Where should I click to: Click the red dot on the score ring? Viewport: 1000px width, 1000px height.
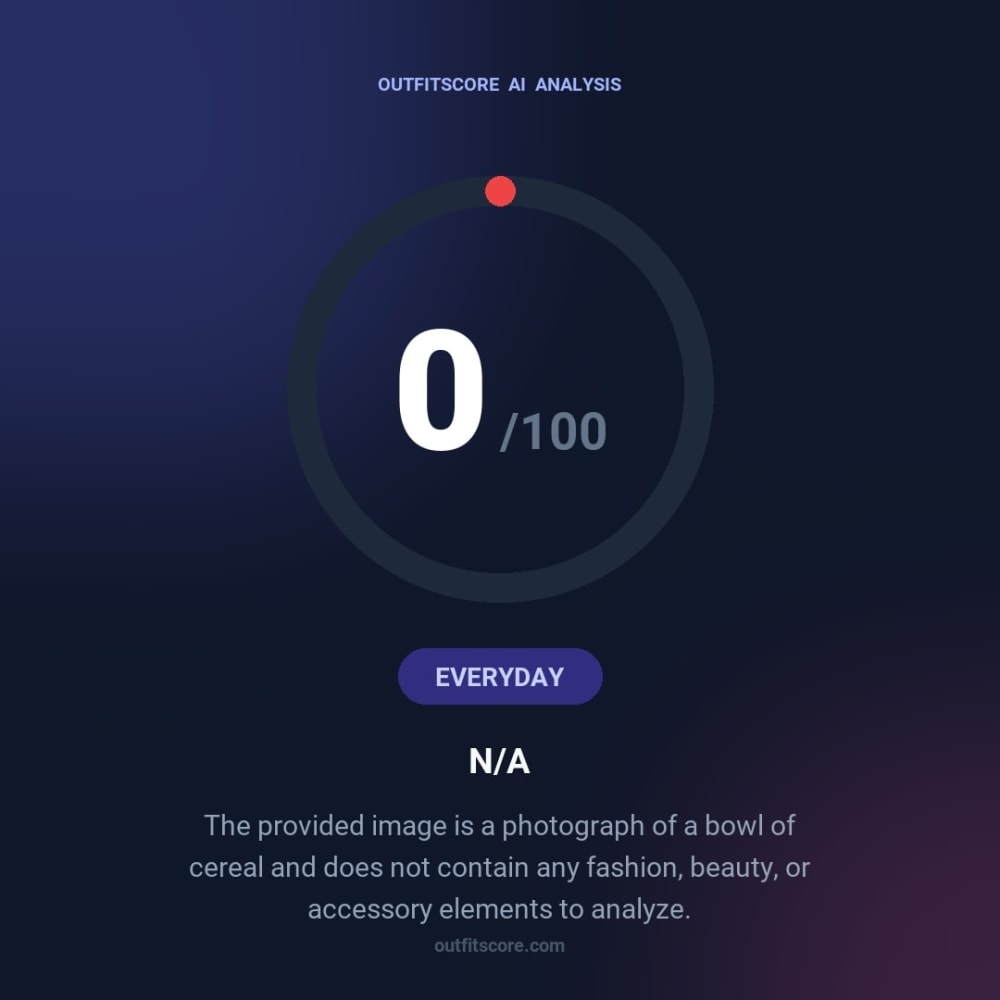click(x=500, y=191)
